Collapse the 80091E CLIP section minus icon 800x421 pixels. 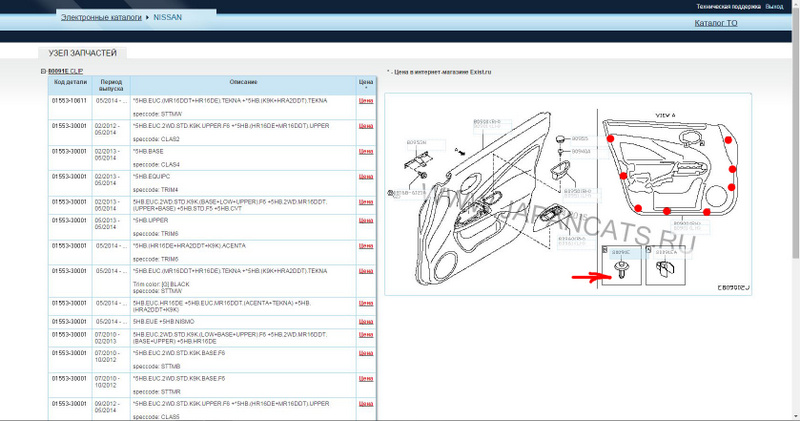point(43,71)
